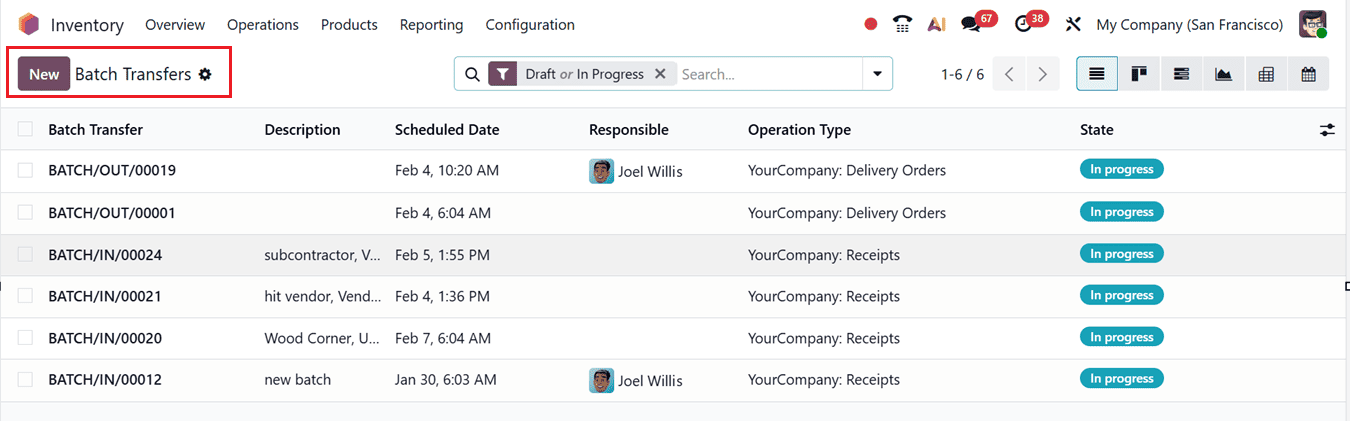
Task: Click the Inventory app logo icon
Action: [x=29, y=24]
